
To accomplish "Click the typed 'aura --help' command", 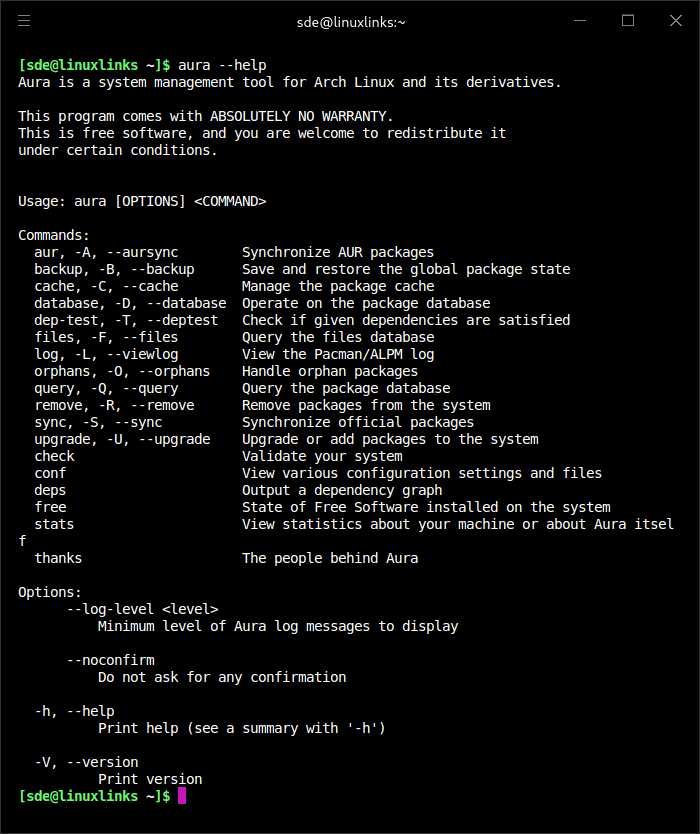I will [222, 65].
